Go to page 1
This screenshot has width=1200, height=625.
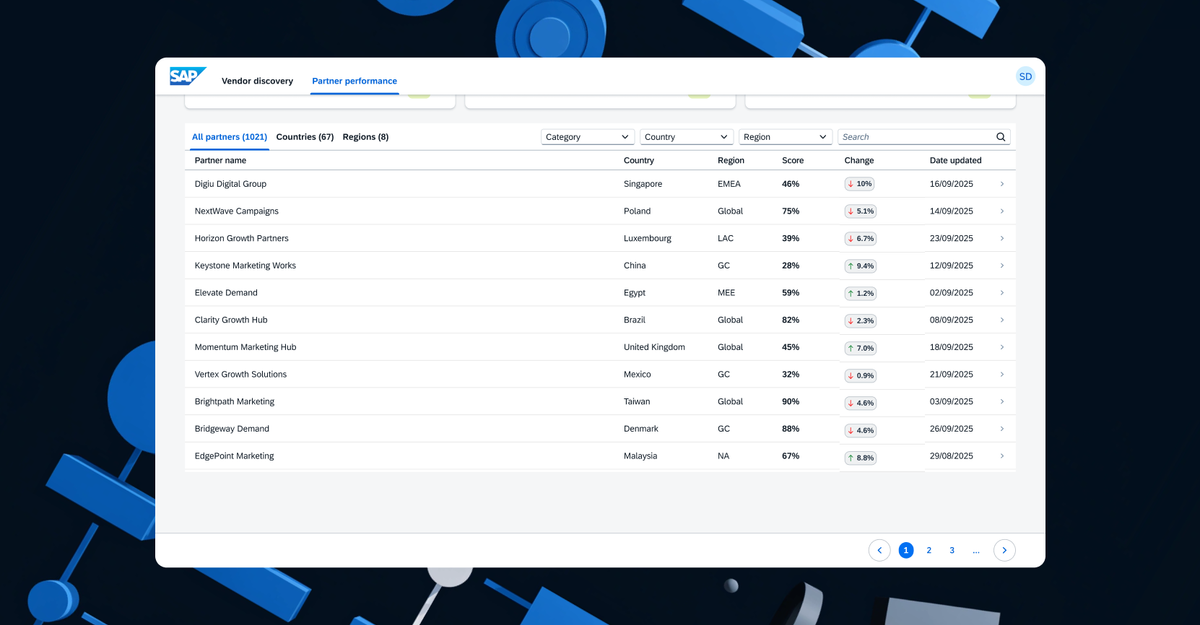click(906, 550)
